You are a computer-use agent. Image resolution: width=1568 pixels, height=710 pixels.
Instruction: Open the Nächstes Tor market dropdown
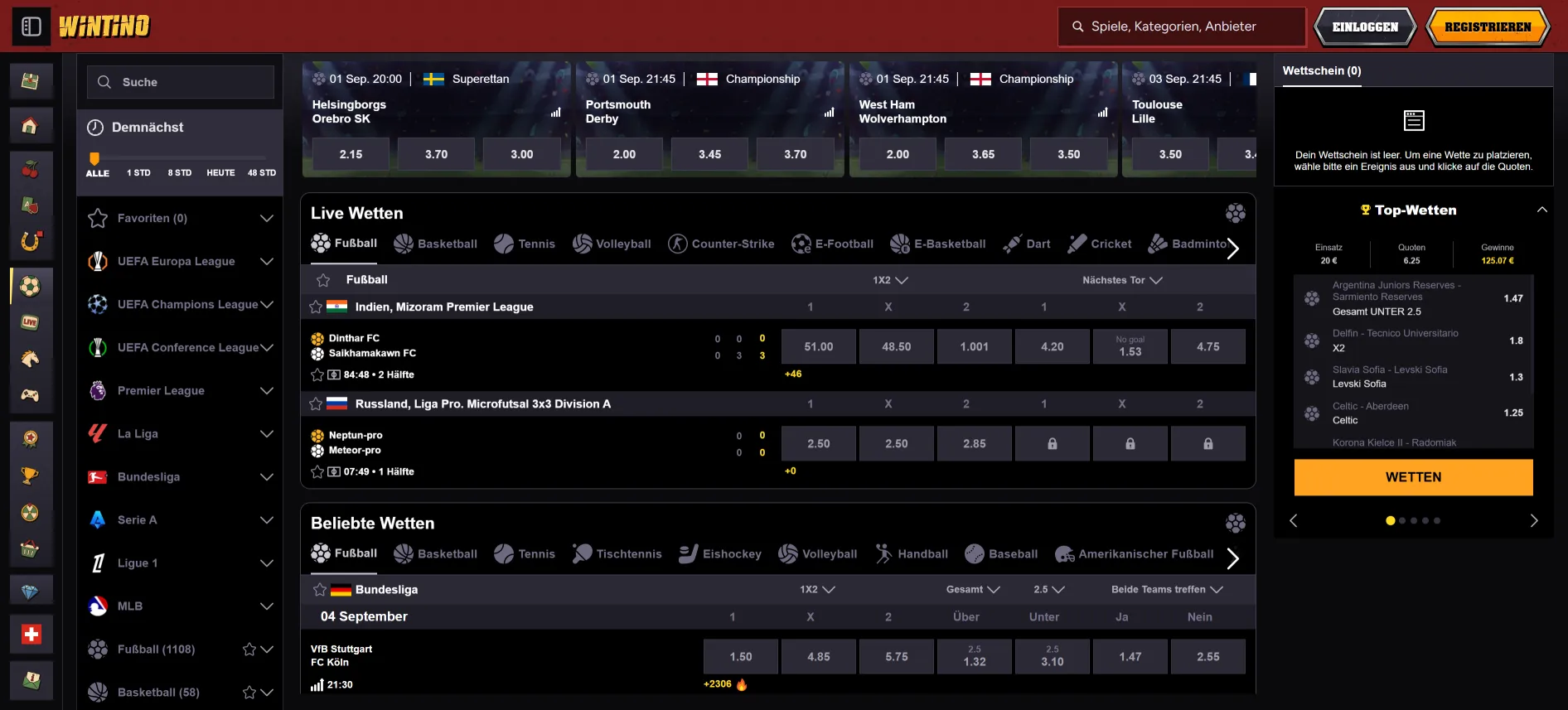tap(1122, 280)
